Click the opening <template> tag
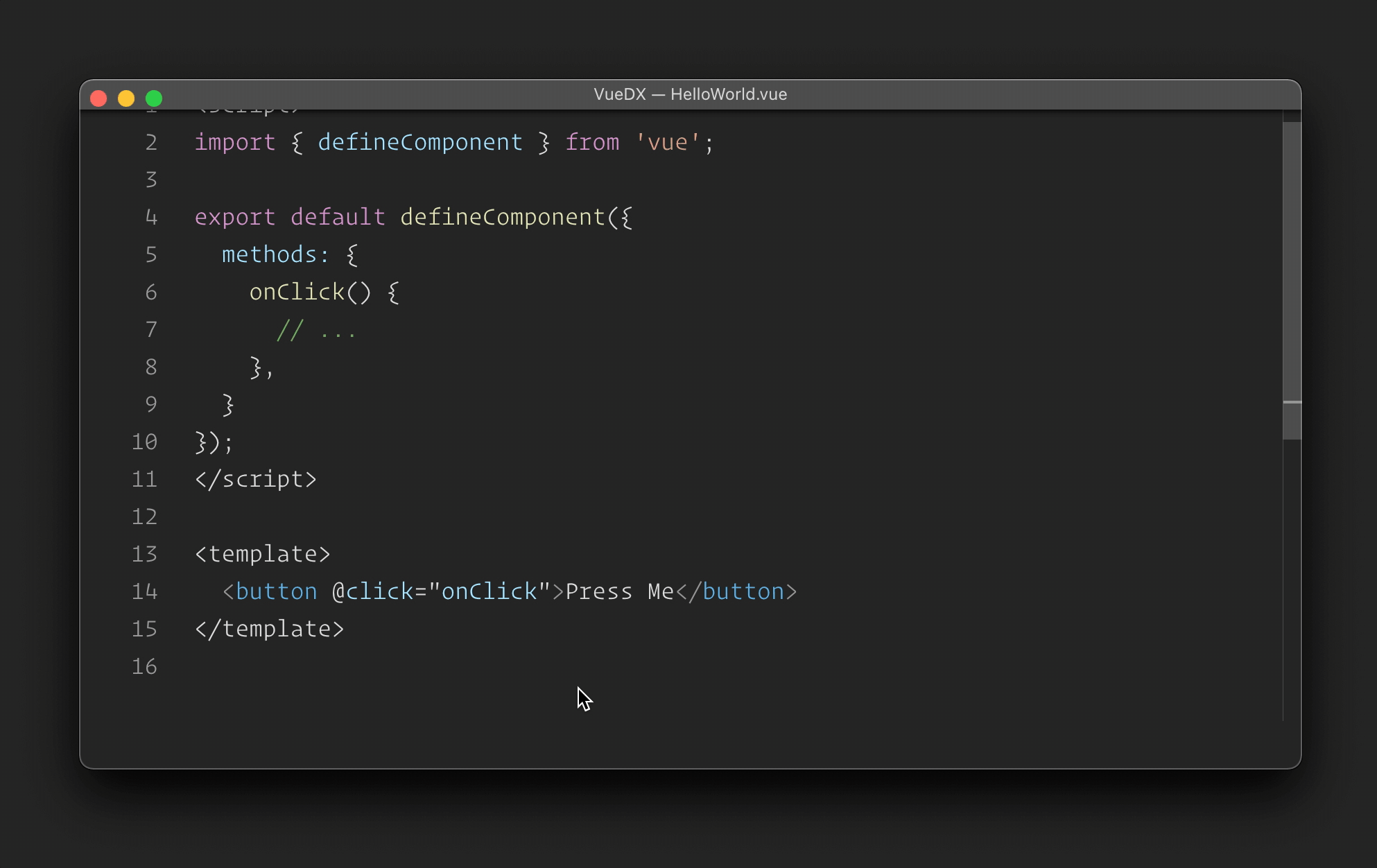Viewport: 1377px width, 868px height. point(262,554)
